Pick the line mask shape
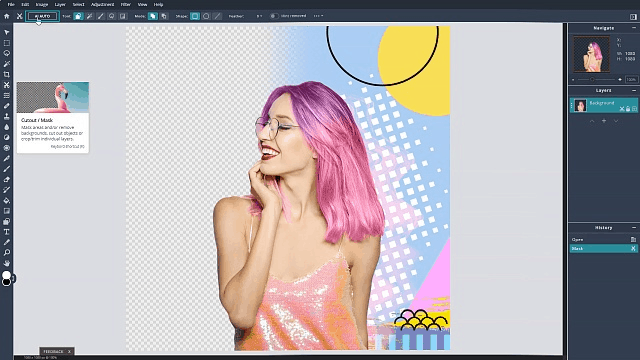 pos(217,16)
